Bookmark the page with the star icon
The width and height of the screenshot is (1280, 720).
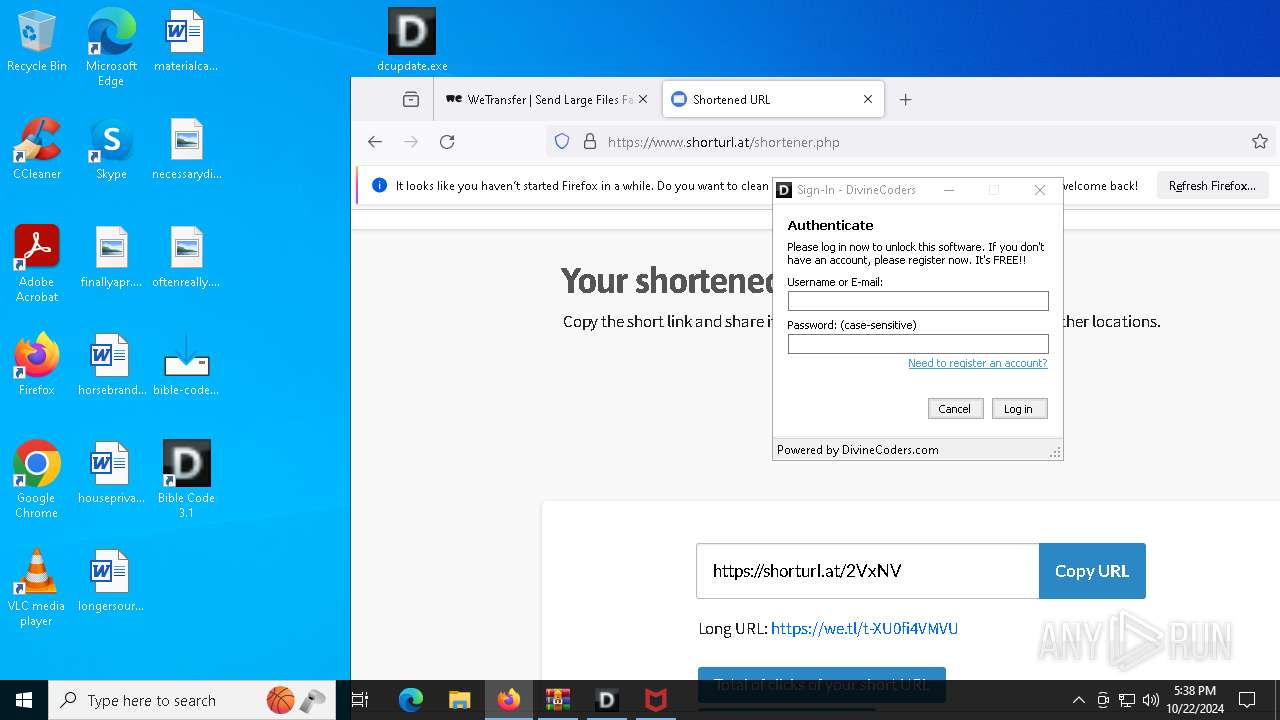tap(1260, 142)
